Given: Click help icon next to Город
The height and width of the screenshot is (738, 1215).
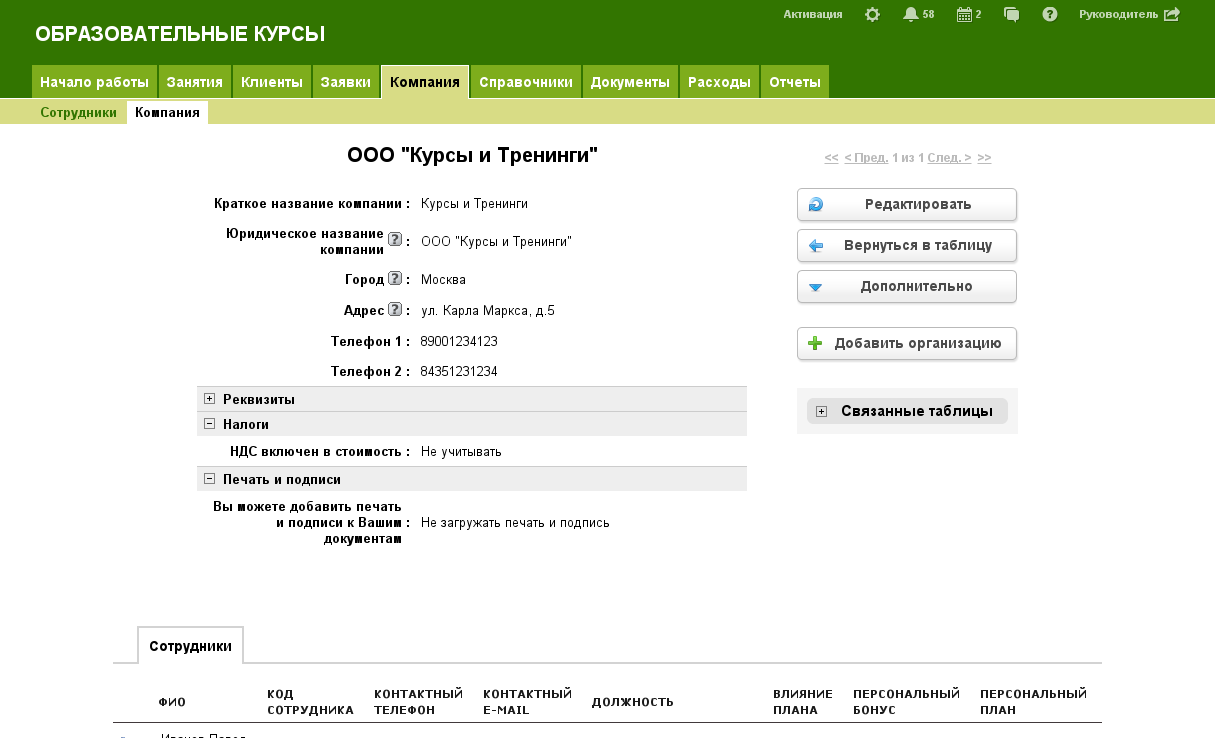Looking at the screenshot, I should [x=395, y=279].
